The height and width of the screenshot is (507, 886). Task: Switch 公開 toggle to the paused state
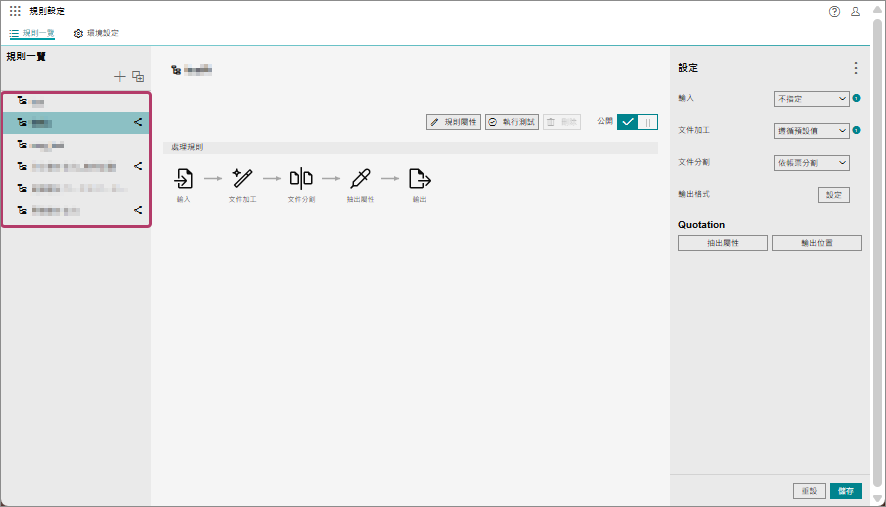tap(648, 121)
